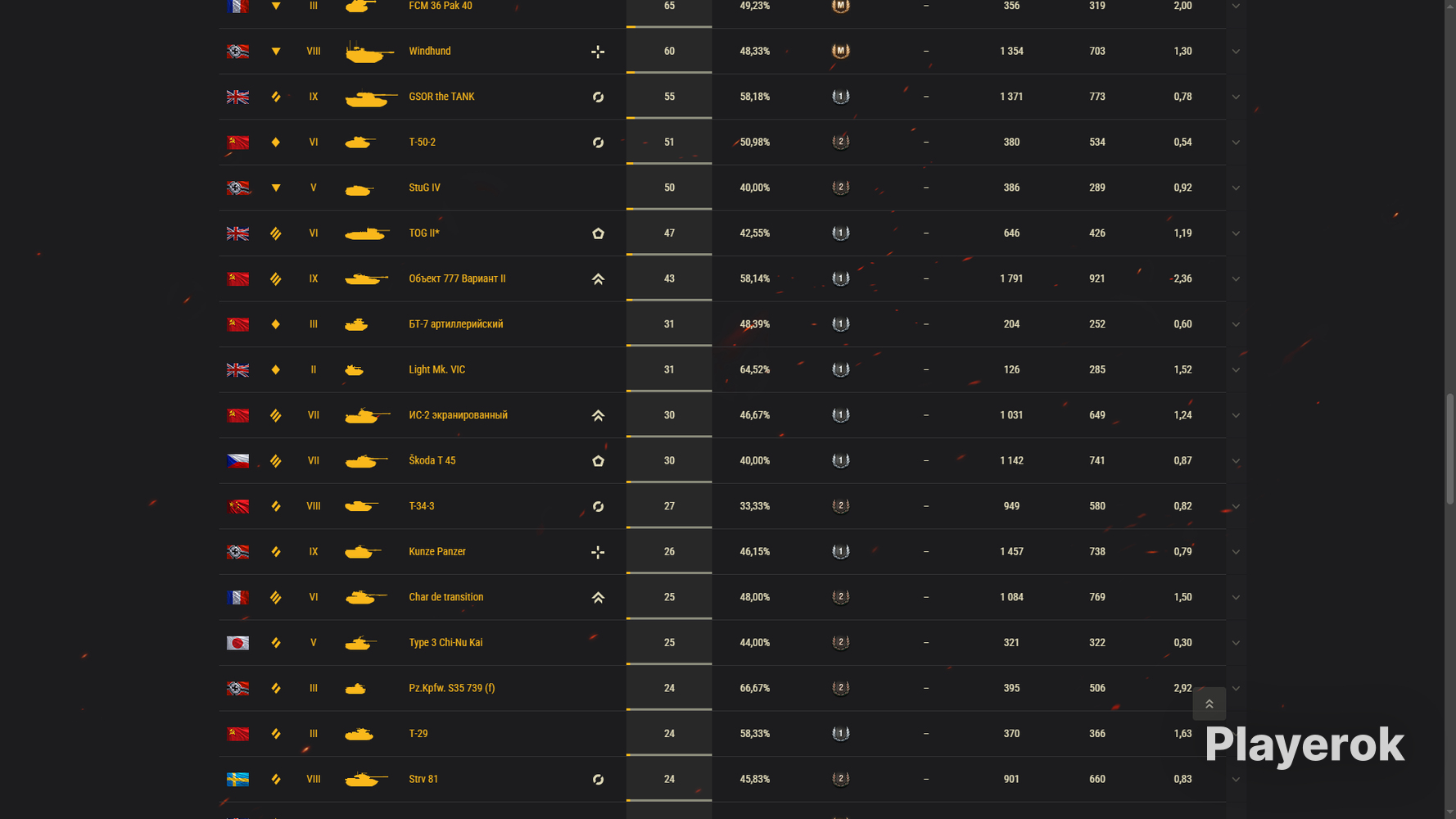This screenshot has width=1456, height=819.
Task: Click battles progress bar under T-29 count
Action: (x=669, y=755)
